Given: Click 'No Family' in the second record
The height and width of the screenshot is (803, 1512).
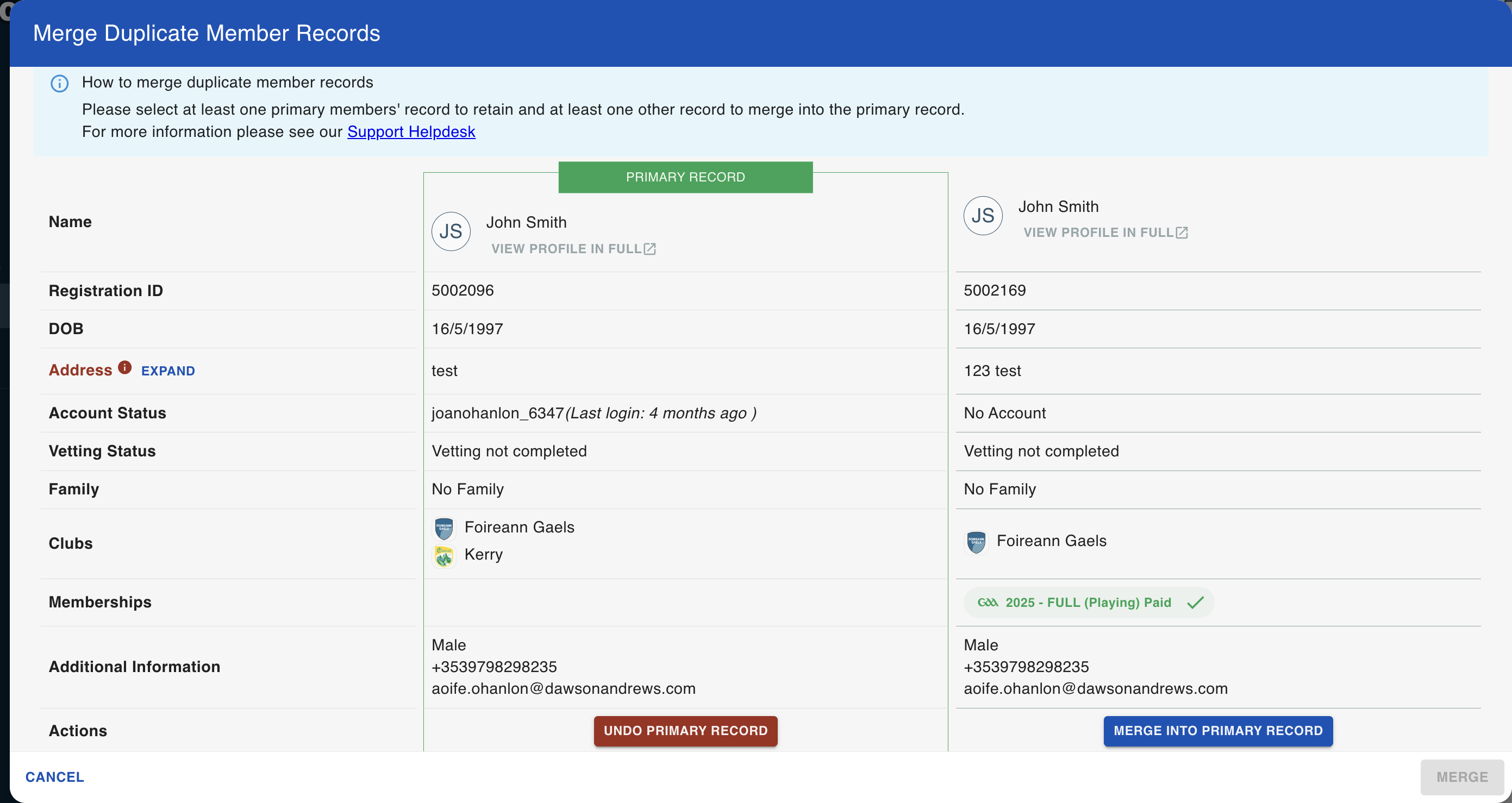Looking at the screenshot, I should pos(1000,489).
